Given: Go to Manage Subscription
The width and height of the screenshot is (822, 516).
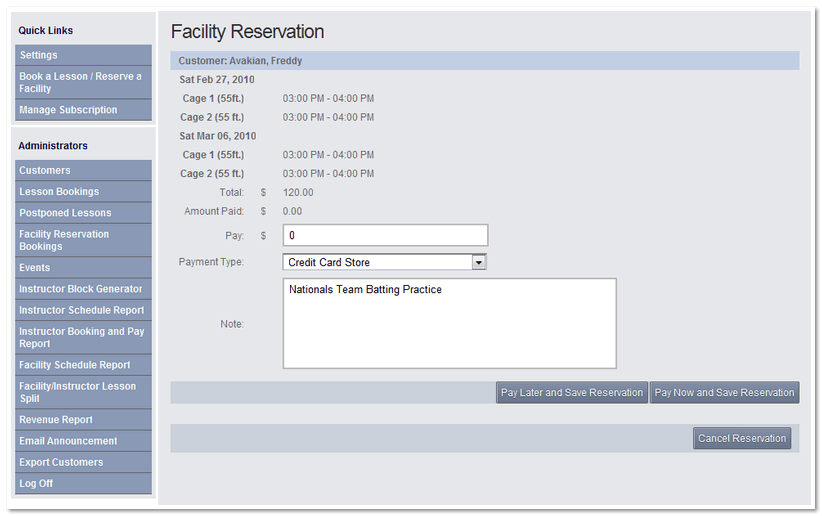Looking at the screenshot, I should 83,110.
